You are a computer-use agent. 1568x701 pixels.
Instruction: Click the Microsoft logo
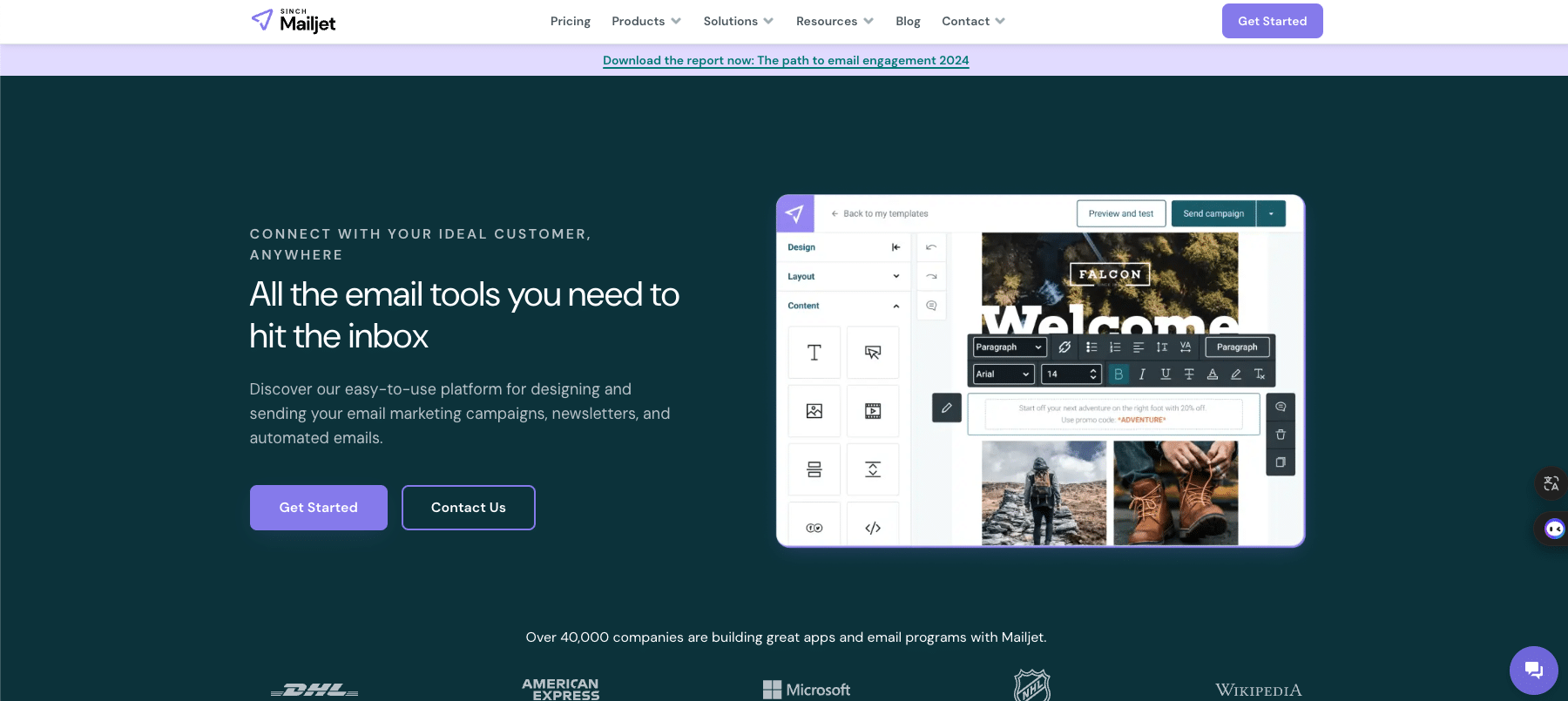point(807,690)
